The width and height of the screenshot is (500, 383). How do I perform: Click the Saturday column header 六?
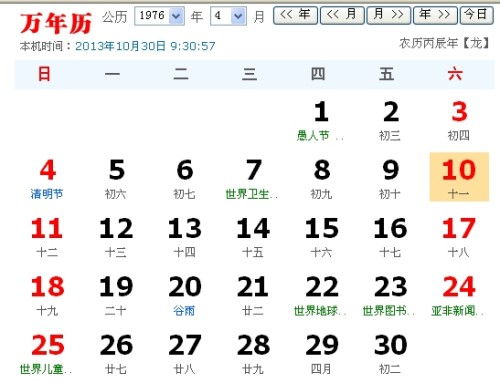tap(455, 74)
